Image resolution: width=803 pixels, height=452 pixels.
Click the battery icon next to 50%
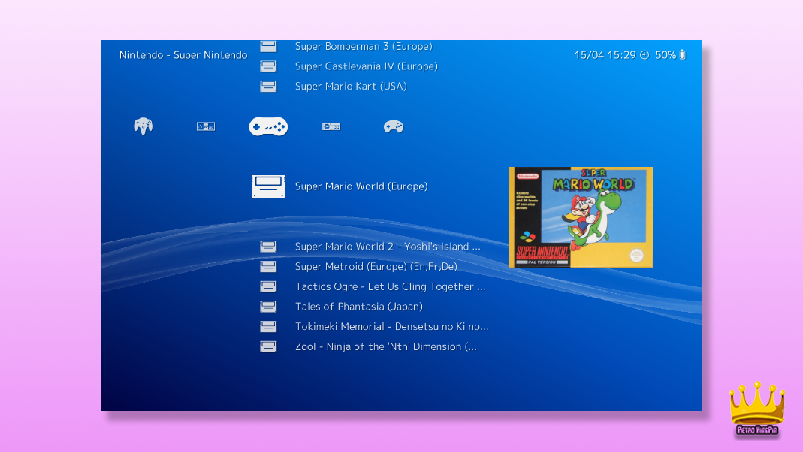[x=683, y=54]
